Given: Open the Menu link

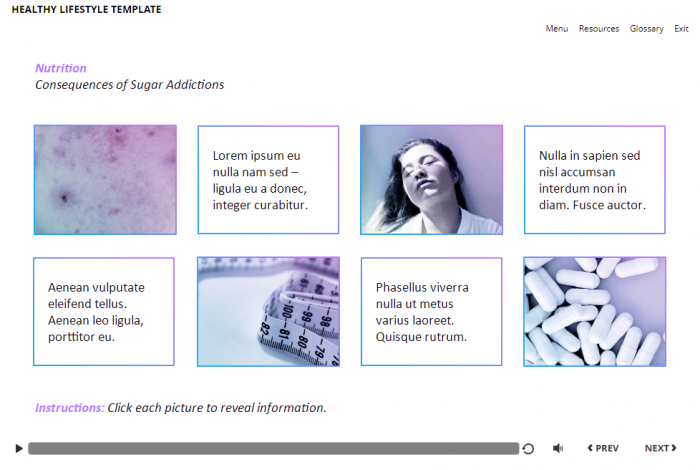Looking at the screenshot, I should pyautogui.click(x=557, y=29).
